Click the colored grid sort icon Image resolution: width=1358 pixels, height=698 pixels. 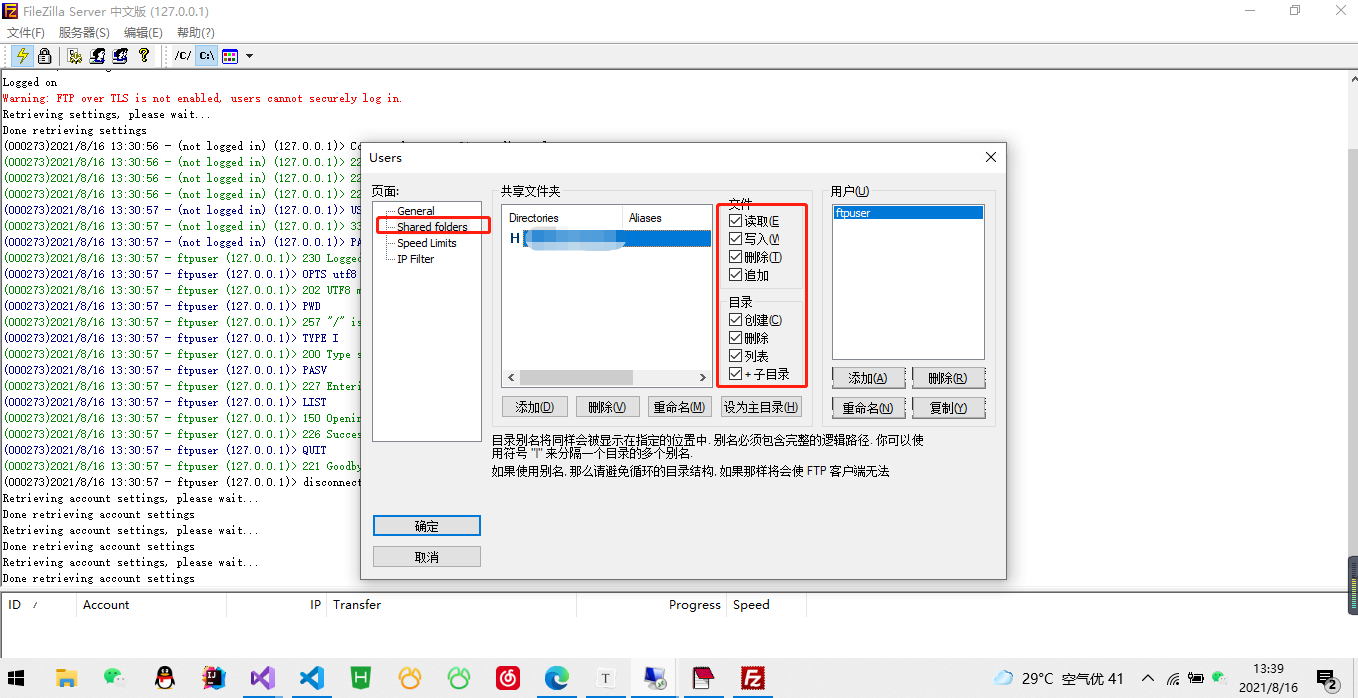coord(230,56)
